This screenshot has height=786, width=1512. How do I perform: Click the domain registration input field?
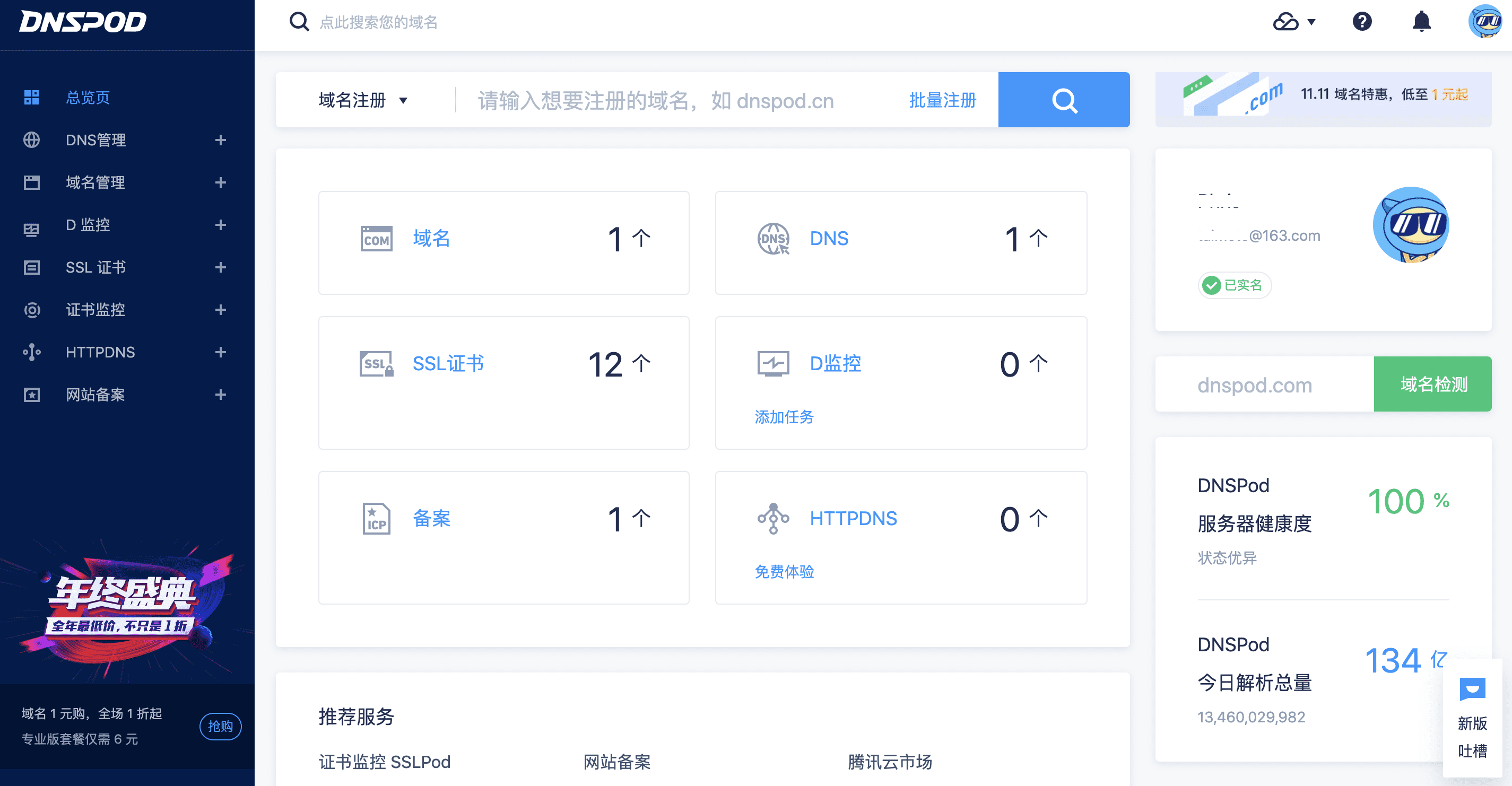click(x=681, y=100)
